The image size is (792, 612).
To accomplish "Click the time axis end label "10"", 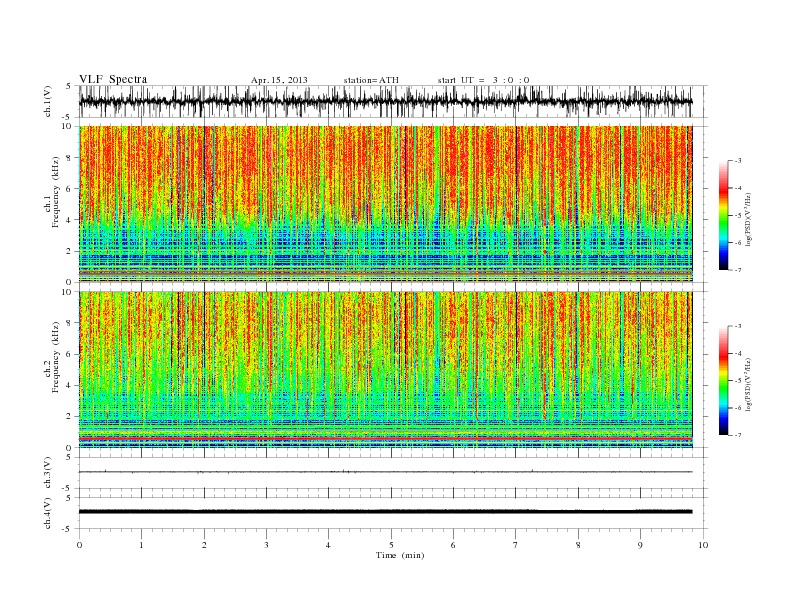I will [x=703, y=545].
